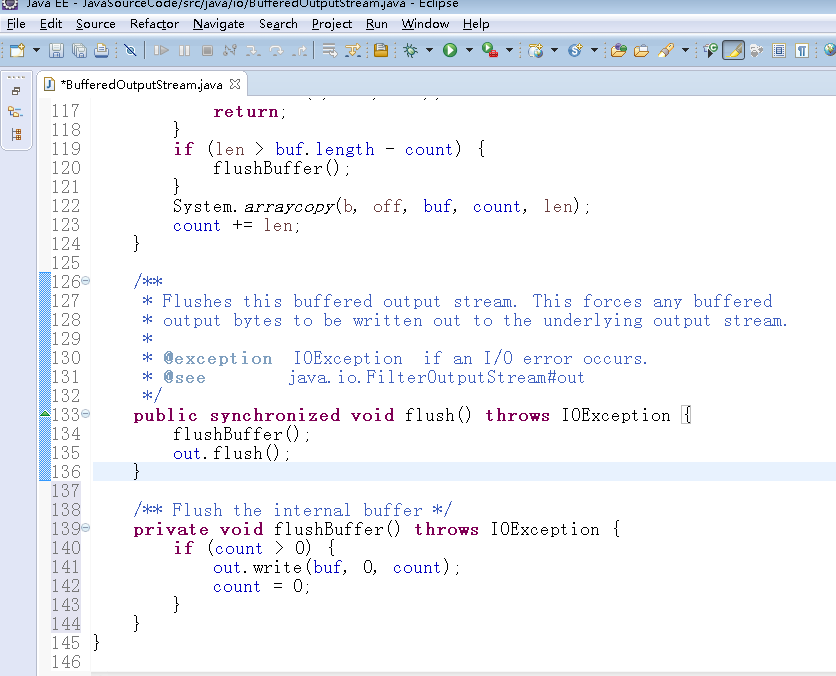Click the Save toolbar icon

pos(56,50)
